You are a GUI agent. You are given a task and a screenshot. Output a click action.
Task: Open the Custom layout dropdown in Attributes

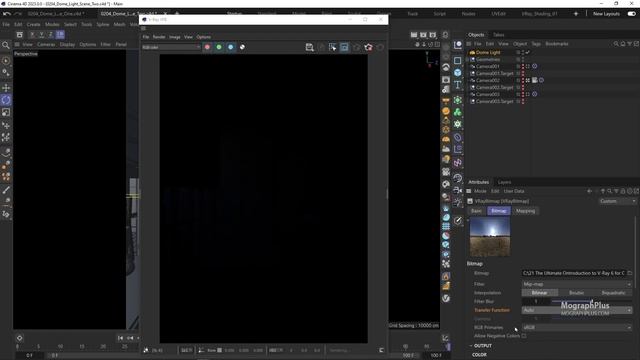coord(618,201)
